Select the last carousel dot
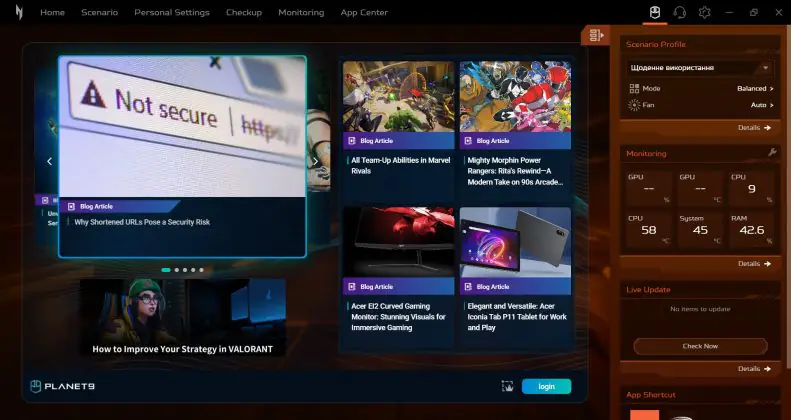The width and height of the screenshot is (791, 420). point(201,270)
